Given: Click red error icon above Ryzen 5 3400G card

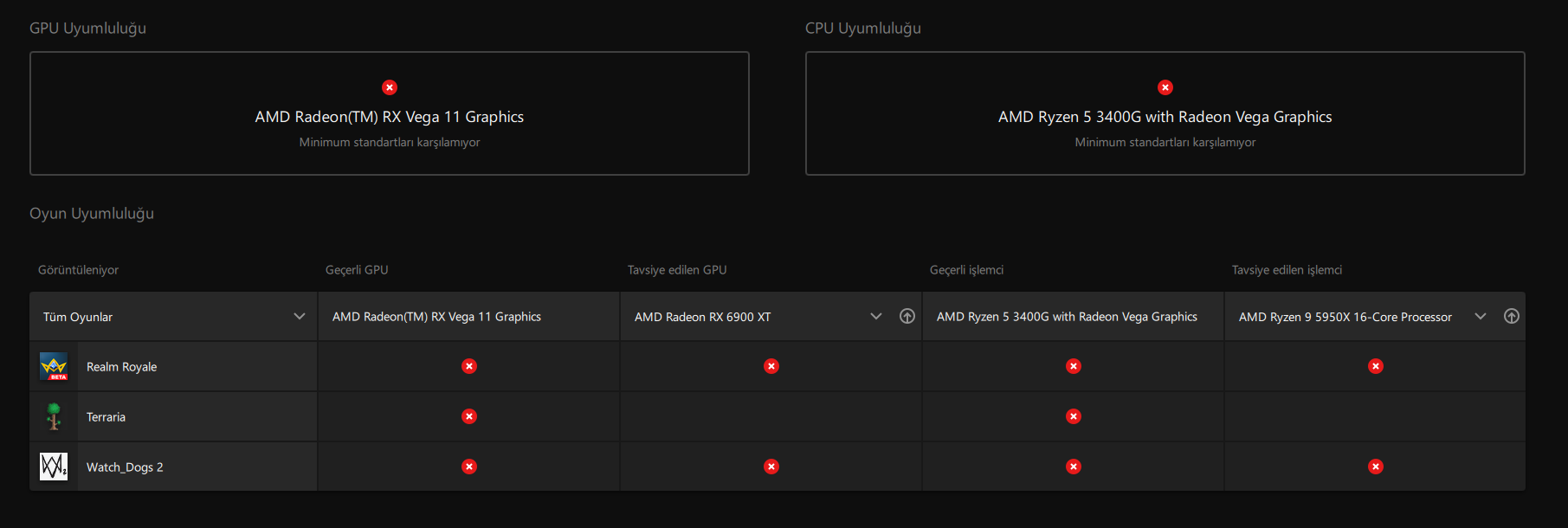Looking at the screenshot, I should pos(1165,87).
